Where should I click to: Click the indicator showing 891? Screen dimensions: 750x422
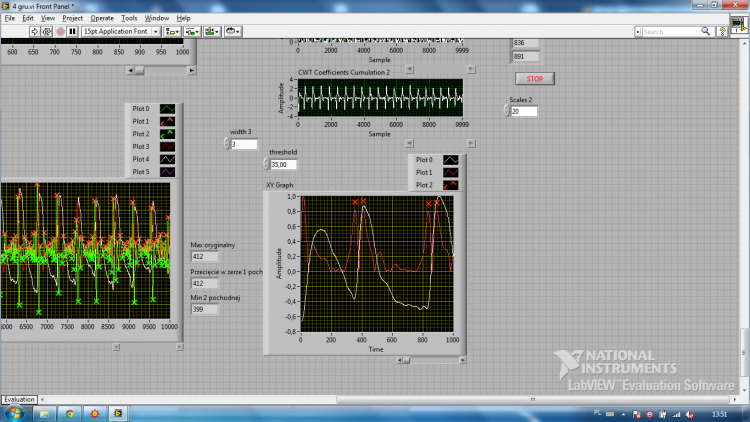click(x=526, y=56)
